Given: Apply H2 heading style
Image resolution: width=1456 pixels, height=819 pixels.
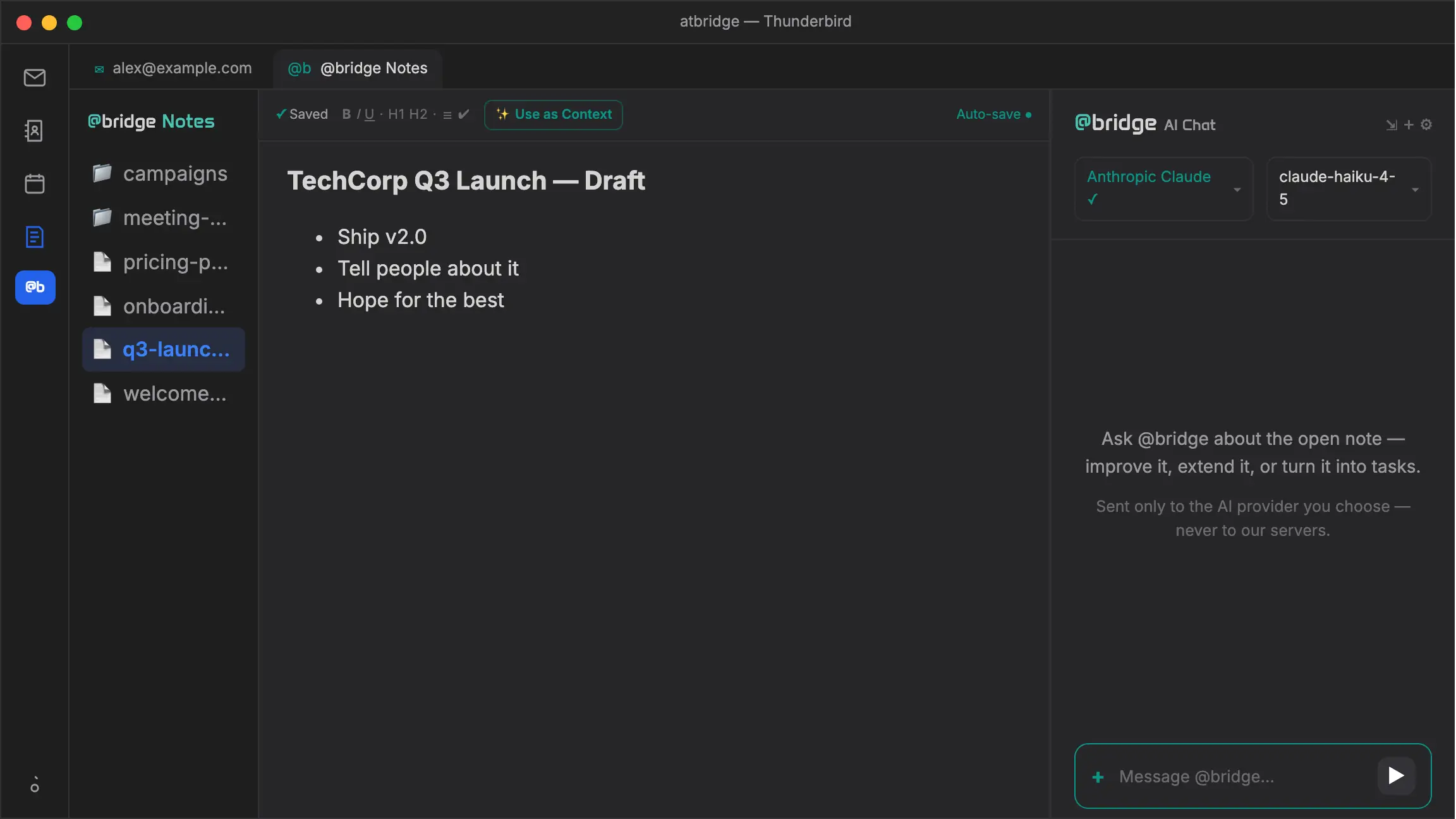Looking at the screenshot, I should (x=418, y=114).
